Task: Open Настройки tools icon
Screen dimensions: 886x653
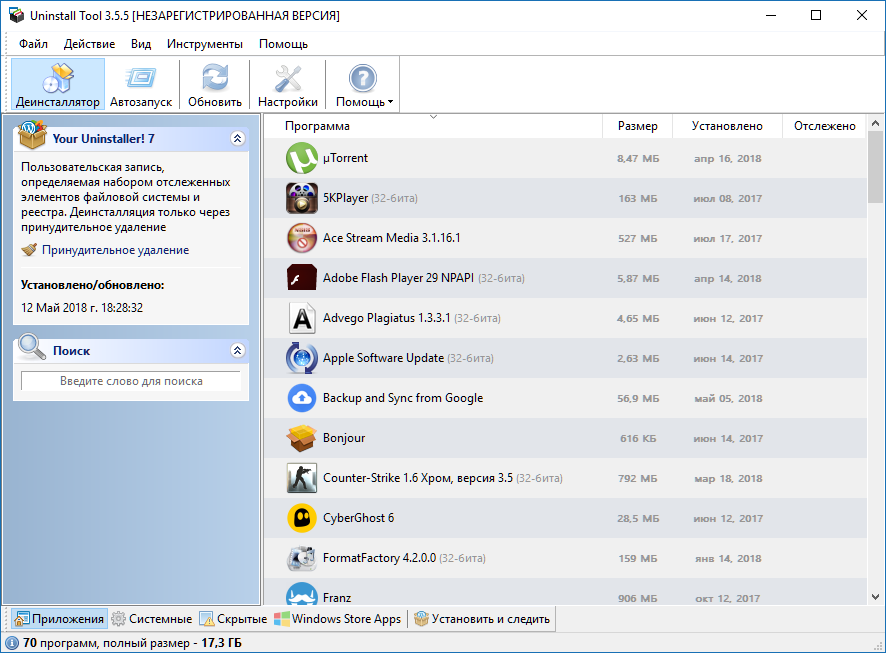Action: coord(287,78)
